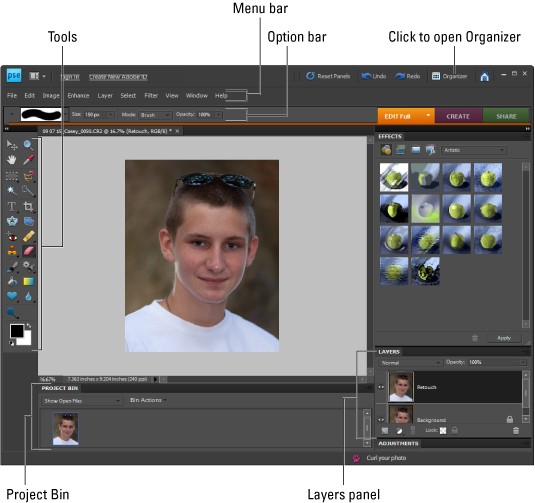This screenshot has width=535, height=503.
Task: Open the Organizer
Action: 449,76
